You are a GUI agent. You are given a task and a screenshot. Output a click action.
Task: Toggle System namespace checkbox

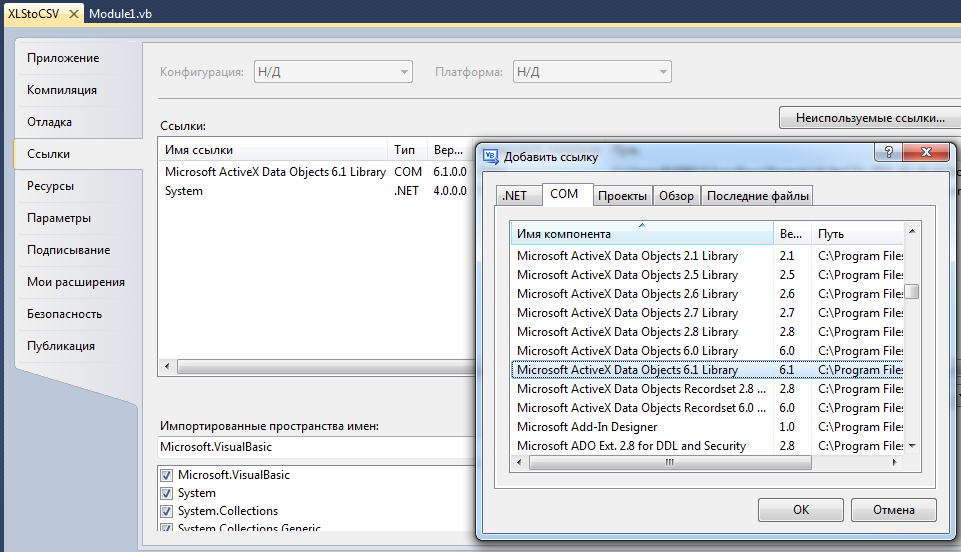166,493
